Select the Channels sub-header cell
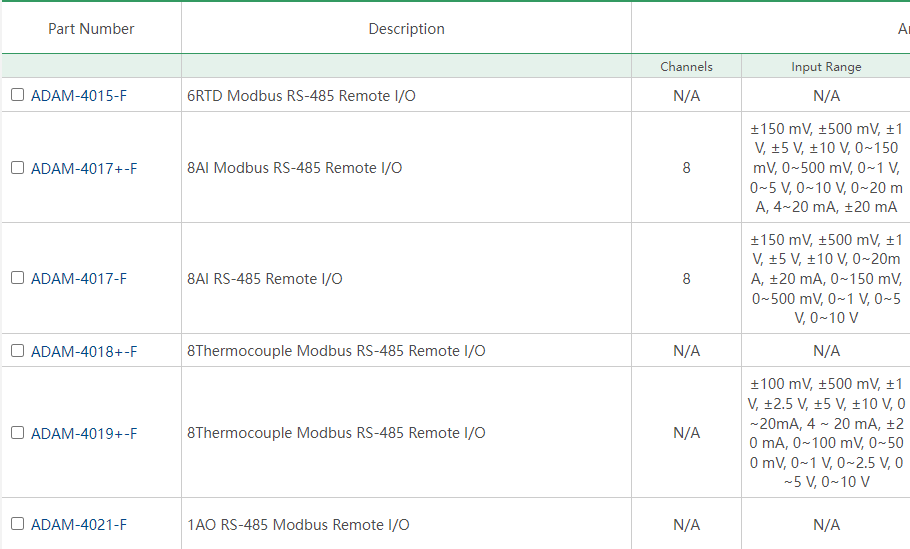This screenshot has width=910, height=549. pos(687,66)
